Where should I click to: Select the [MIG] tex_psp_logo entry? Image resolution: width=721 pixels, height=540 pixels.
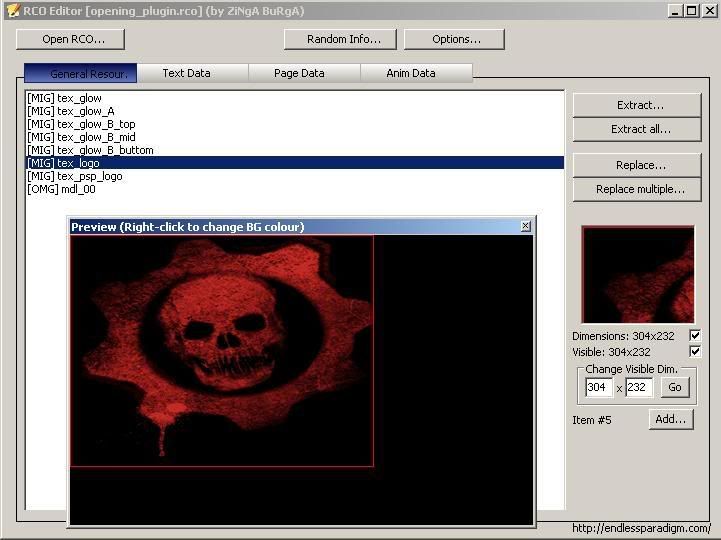click(x=295, y=176)
